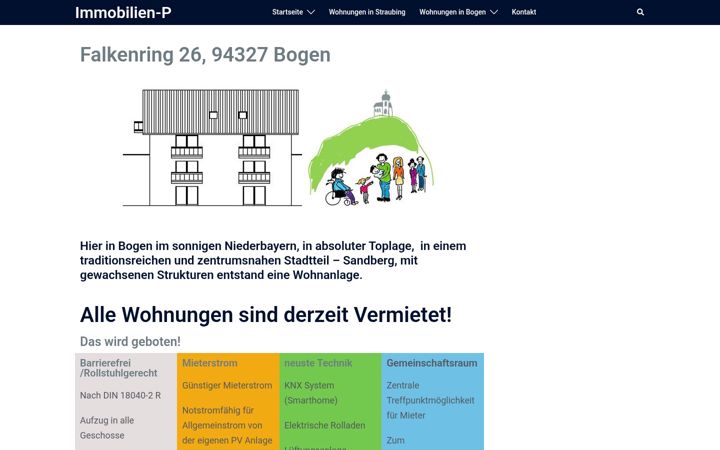
Task: Click the Falkenring 26, 94327 Bogen heading
Action: [205, 55]
